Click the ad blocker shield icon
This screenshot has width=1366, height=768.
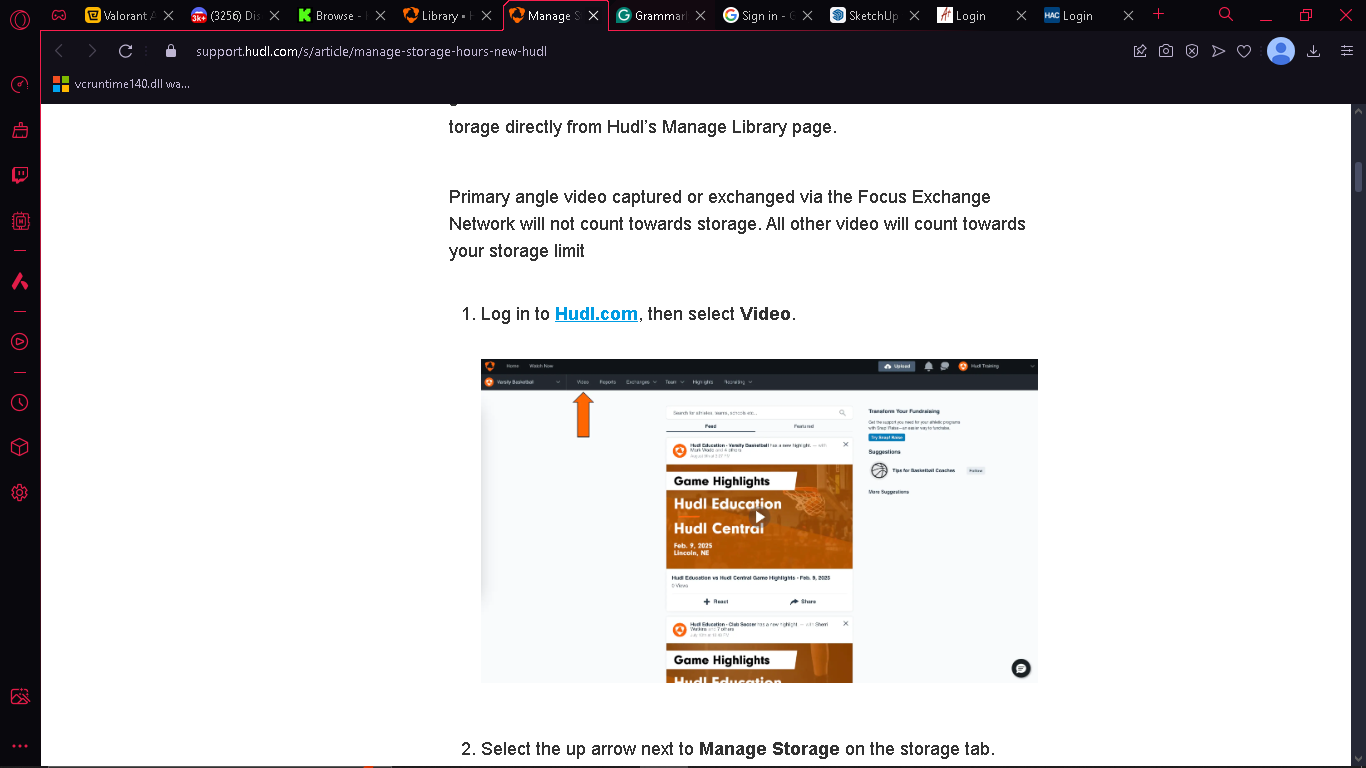(x=1192, y=51)
